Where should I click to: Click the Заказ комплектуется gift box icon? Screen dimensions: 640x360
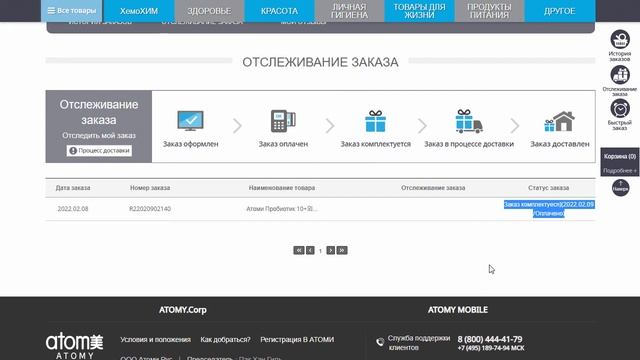coord(376,121)
